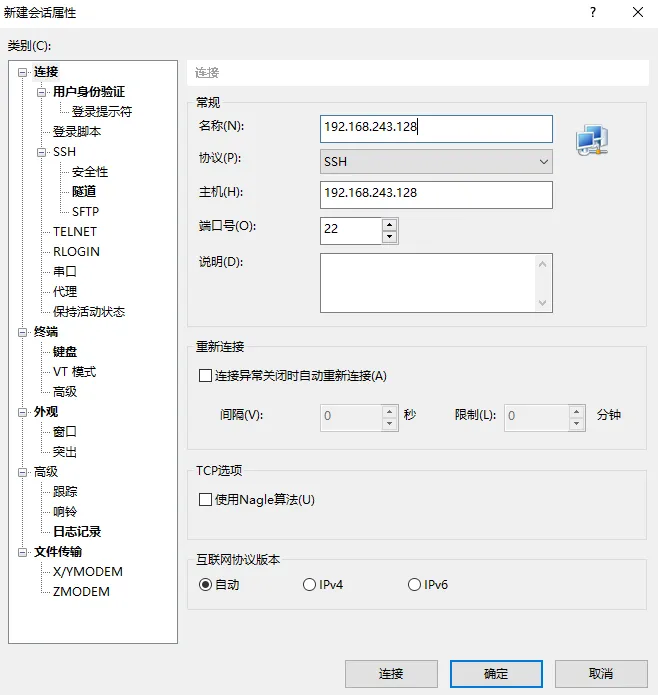This screenshot has width=658, height=695.
Task: Click the description box scroll up arrow
Action: point(542,264)
